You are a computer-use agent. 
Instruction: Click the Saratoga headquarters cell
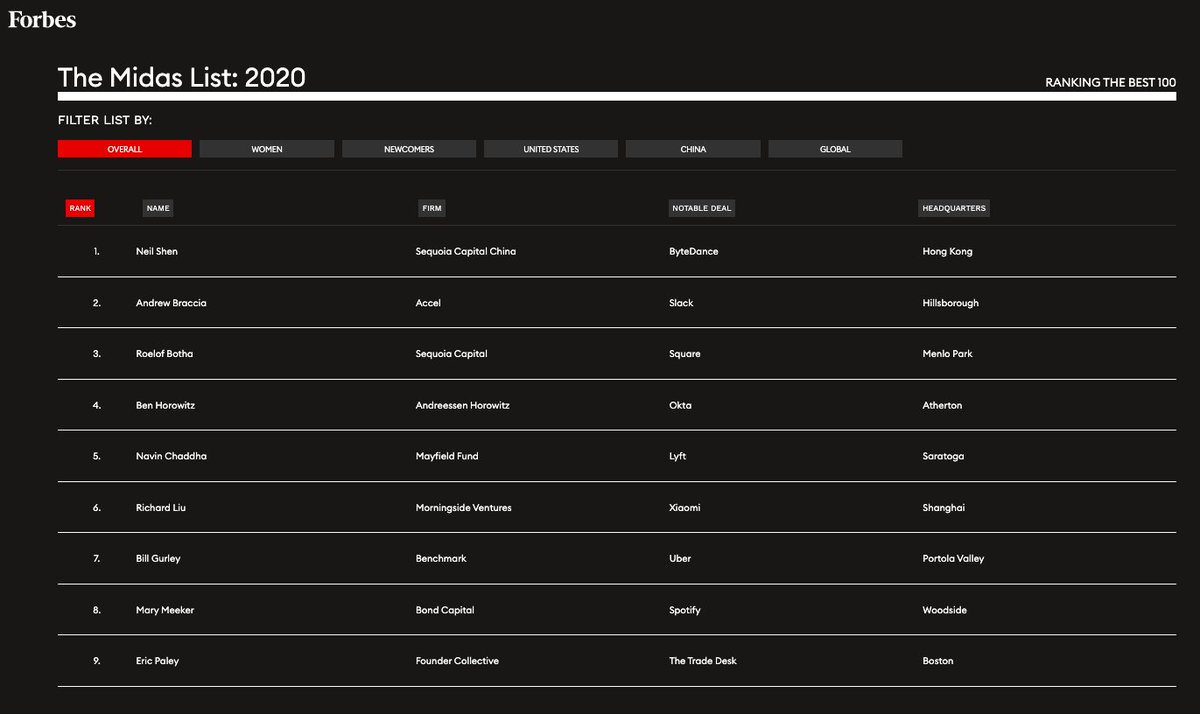click(x=943, y=456)
